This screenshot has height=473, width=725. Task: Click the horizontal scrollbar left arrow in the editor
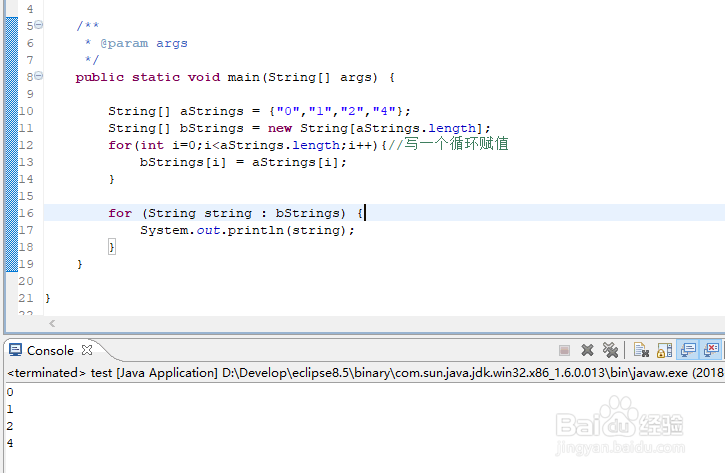pyautogui.click(x=52, y=324)
